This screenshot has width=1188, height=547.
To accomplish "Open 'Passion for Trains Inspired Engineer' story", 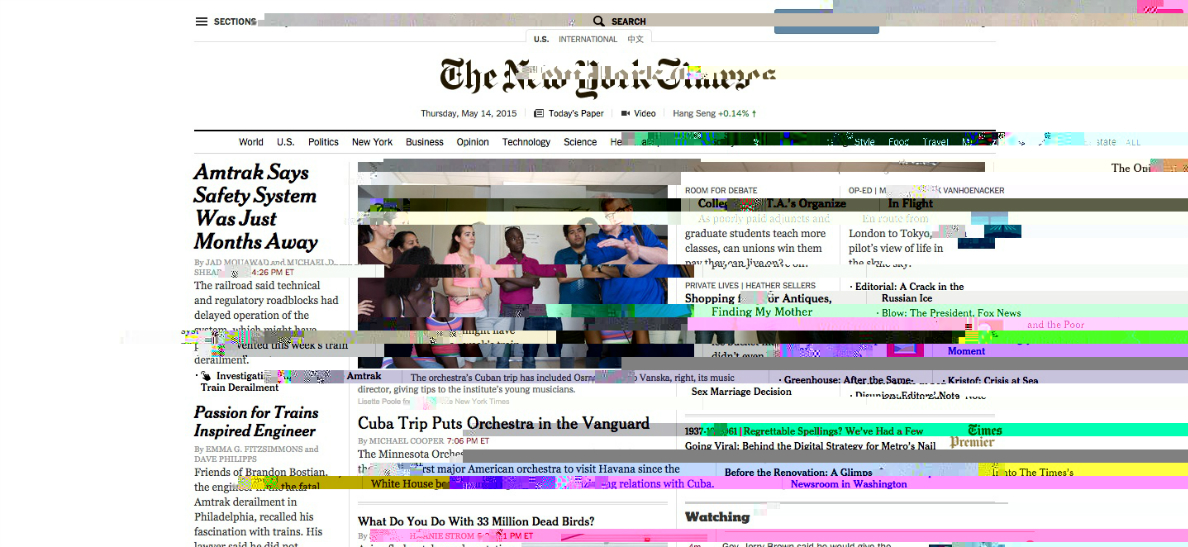I will (x=255, y=421).
